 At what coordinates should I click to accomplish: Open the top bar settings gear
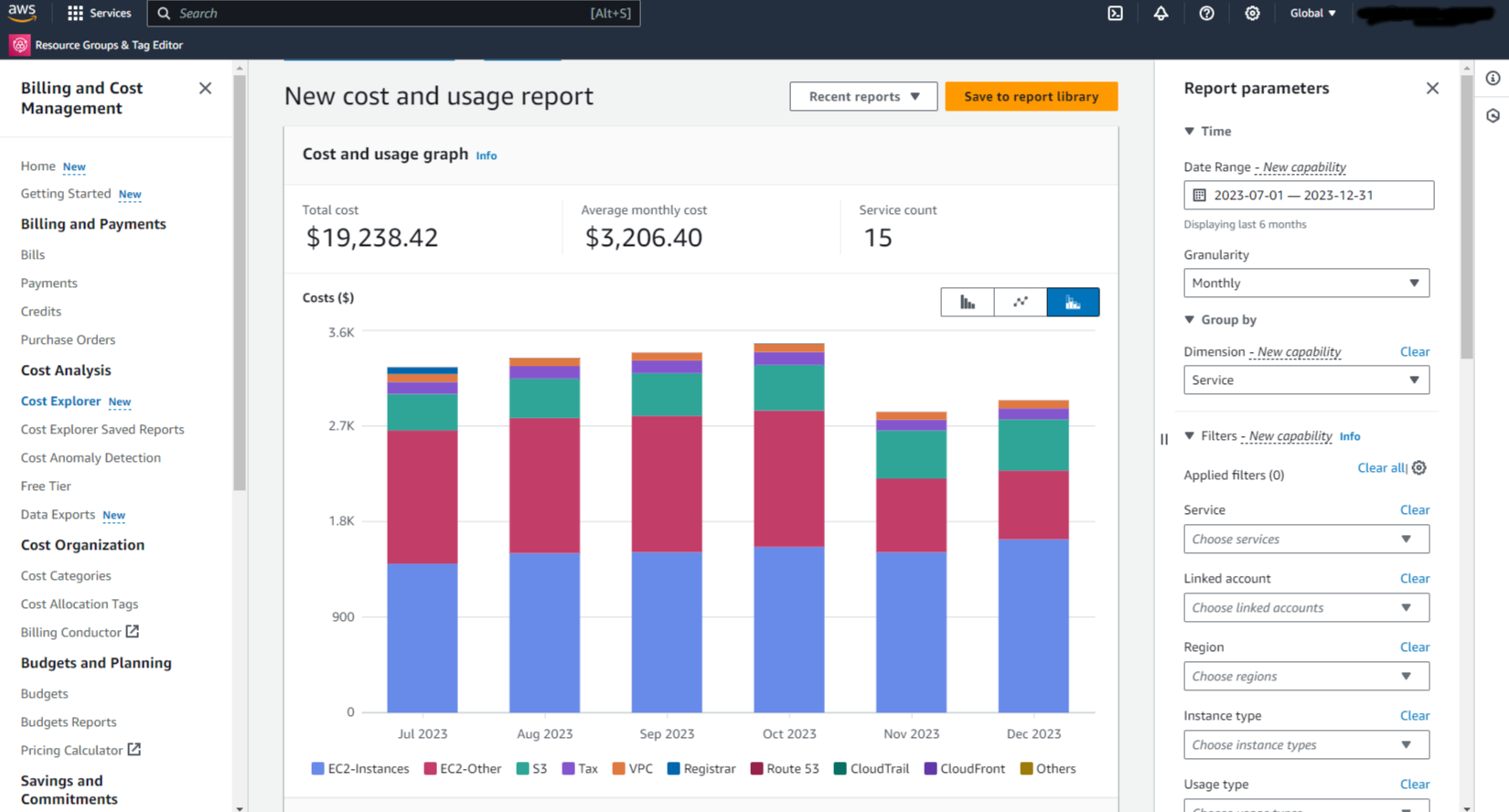click(x=1252, y=13)
